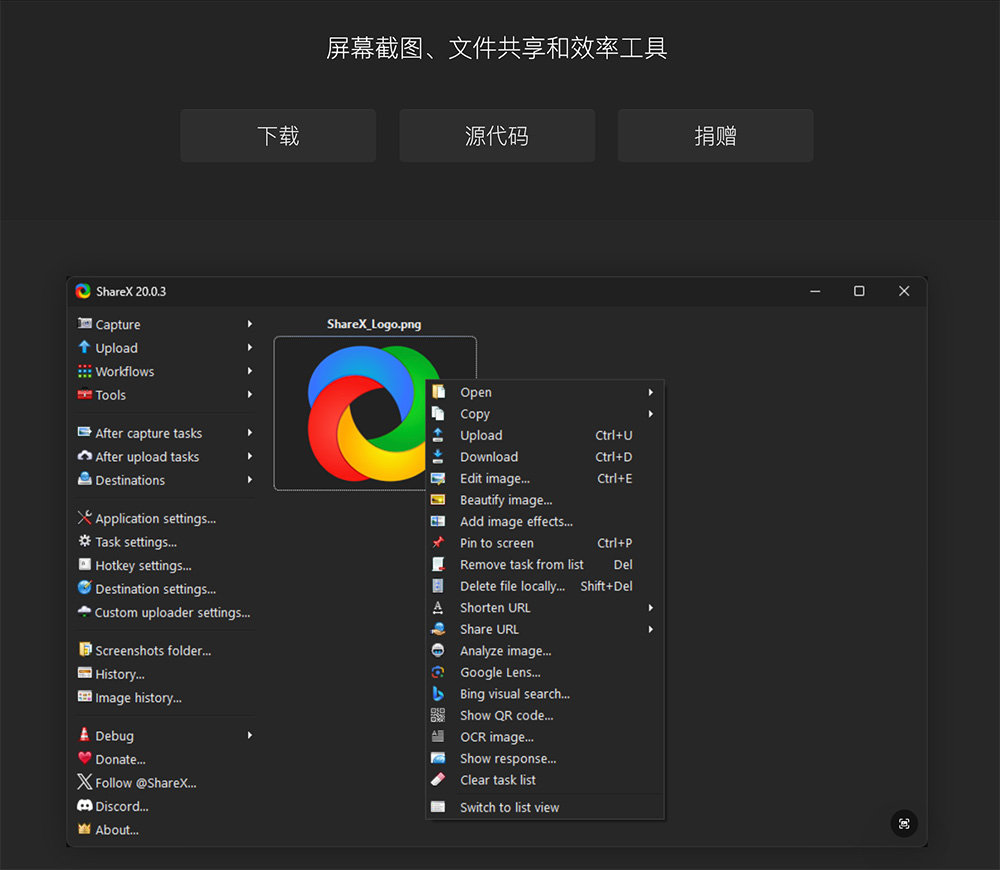Click the X logo beside Follow @ShareX
This screenshot has height=870, width=1000.
tap(84, 781)
